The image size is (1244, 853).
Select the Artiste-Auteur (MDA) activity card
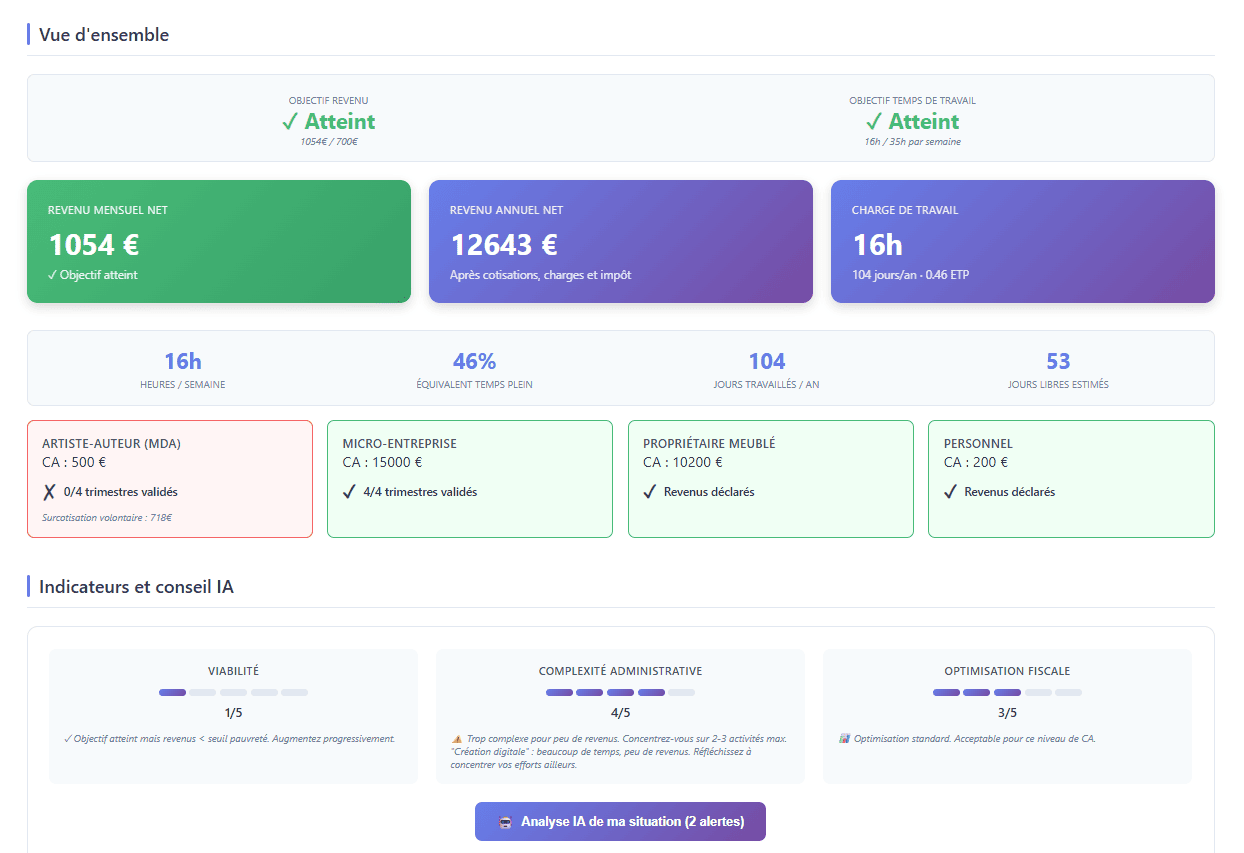tap(169, 479)
